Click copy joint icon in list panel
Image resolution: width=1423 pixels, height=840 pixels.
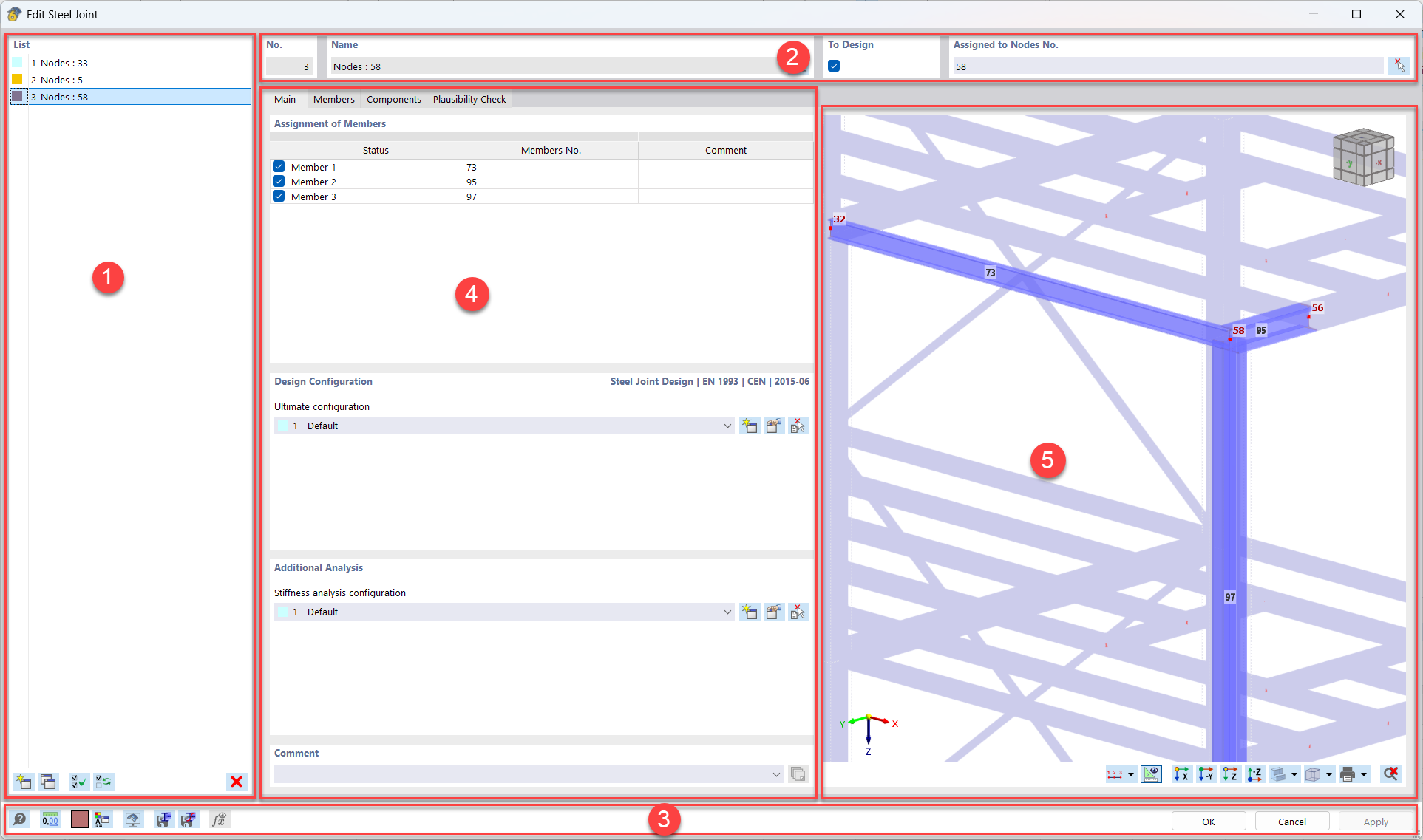tap(49, 781)
